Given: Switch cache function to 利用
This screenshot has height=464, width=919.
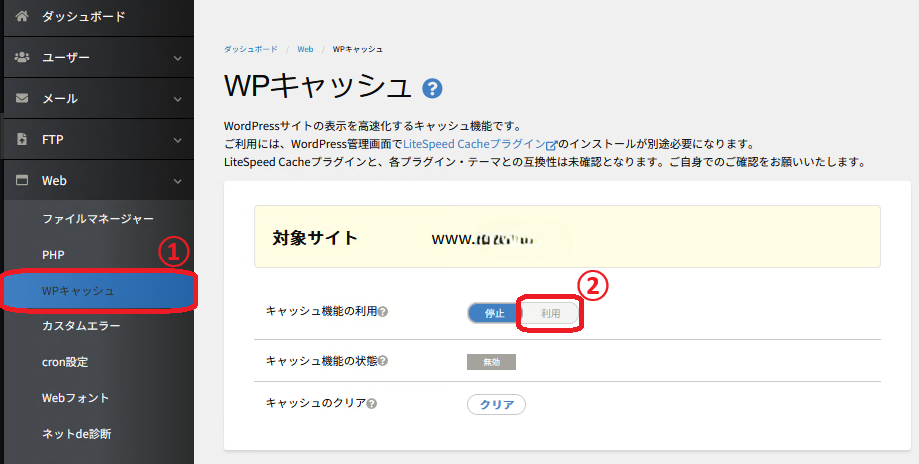Looking at the screenshot, I should (x=550, y=313).
